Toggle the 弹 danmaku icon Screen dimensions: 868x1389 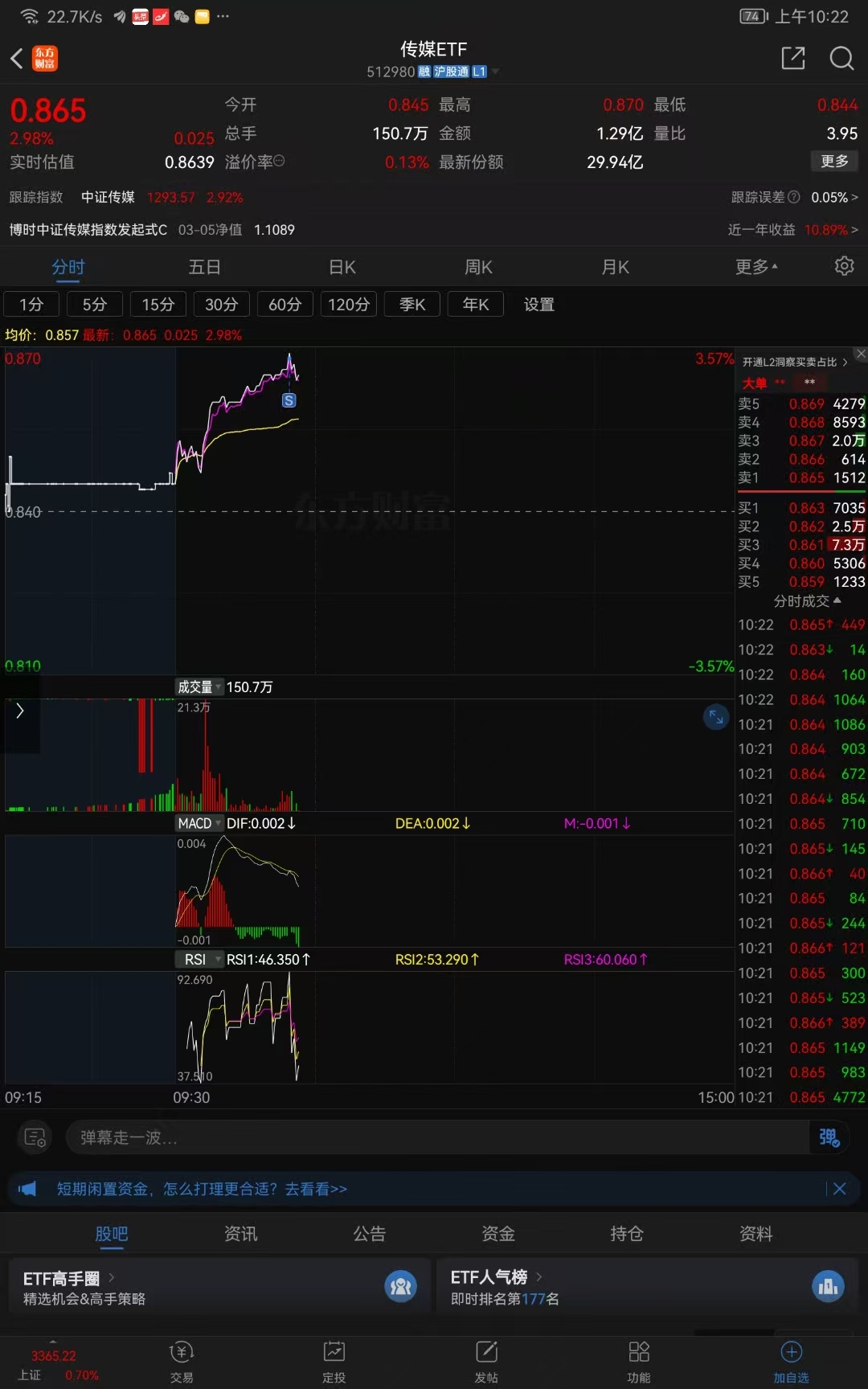(829, 1137)
